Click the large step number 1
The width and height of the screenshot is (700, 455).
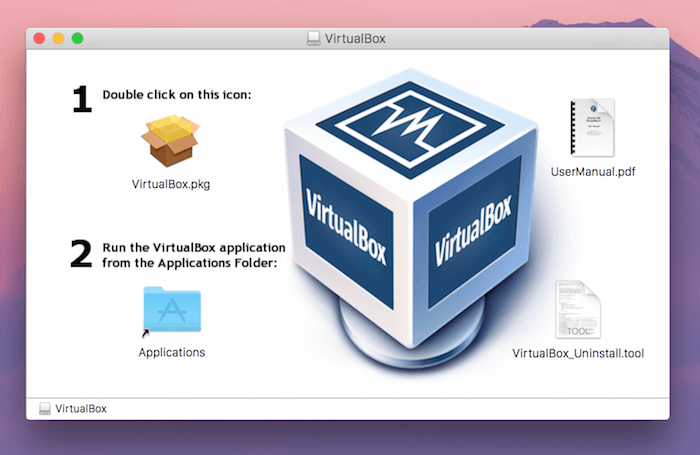[x=80, y=99]
